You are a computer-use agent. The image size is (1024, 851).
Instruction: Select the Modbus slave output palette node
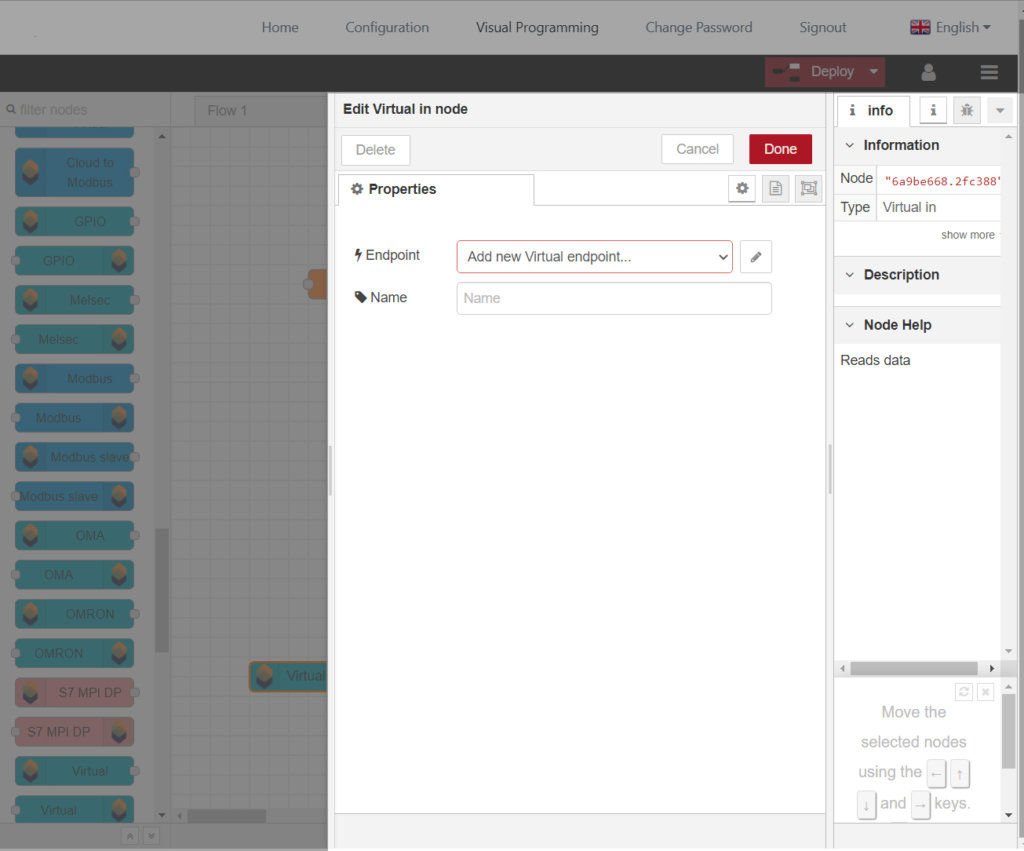tap(74, 496)
